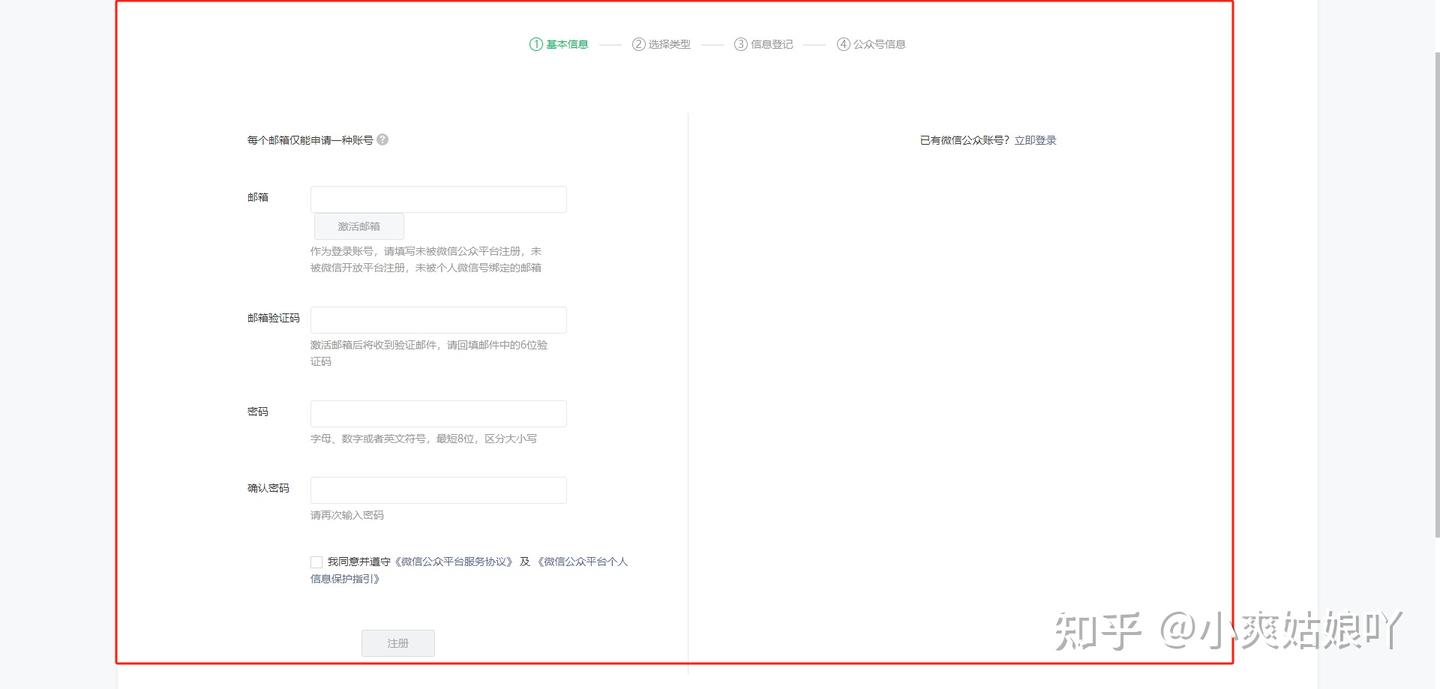
Task: Click the 立即登录 login link
Action: (x=1035, y=140)
